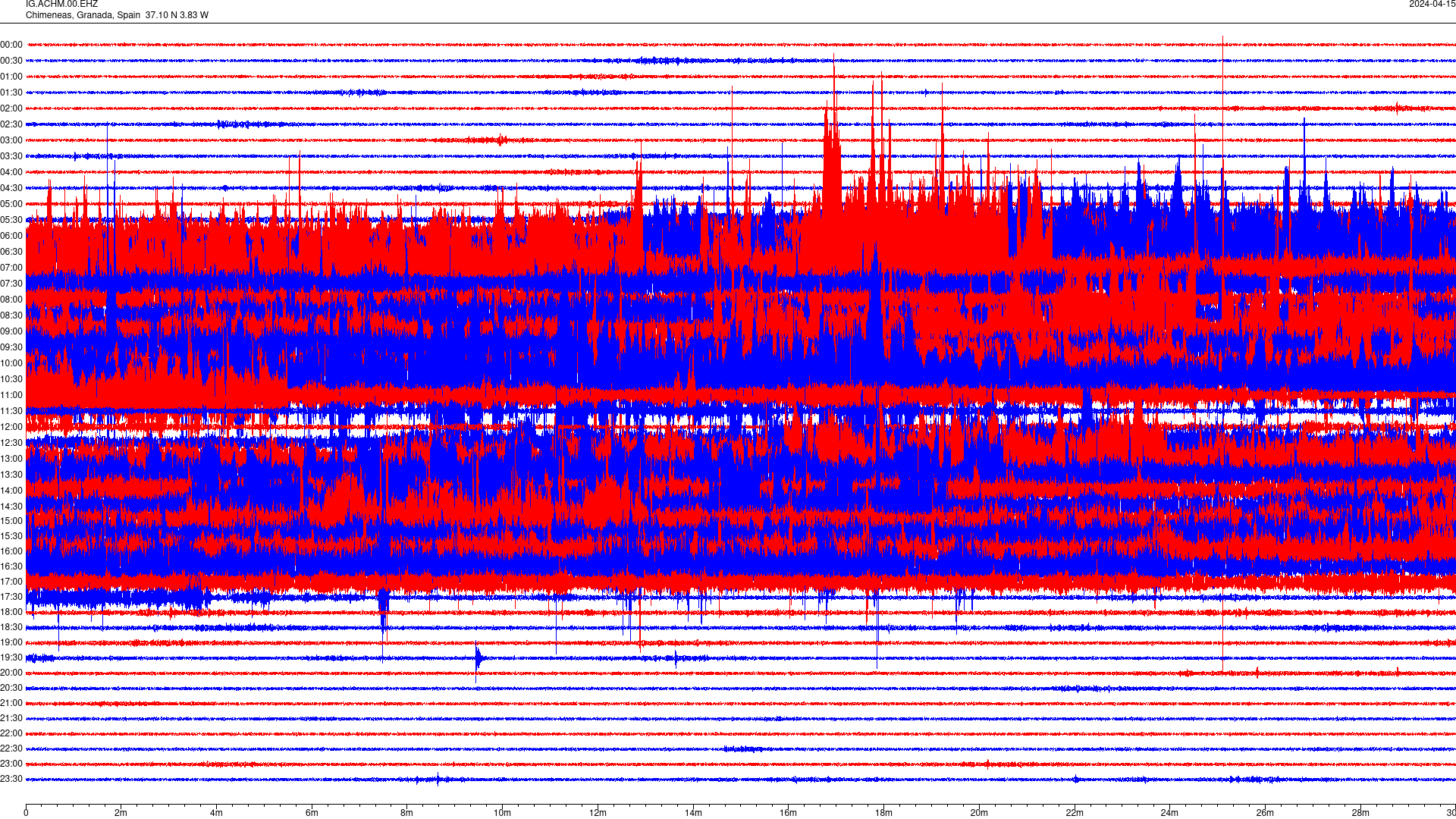1456x819 pixels.
Task: Select the 10:30 time row label
Action: coord(11,379)
